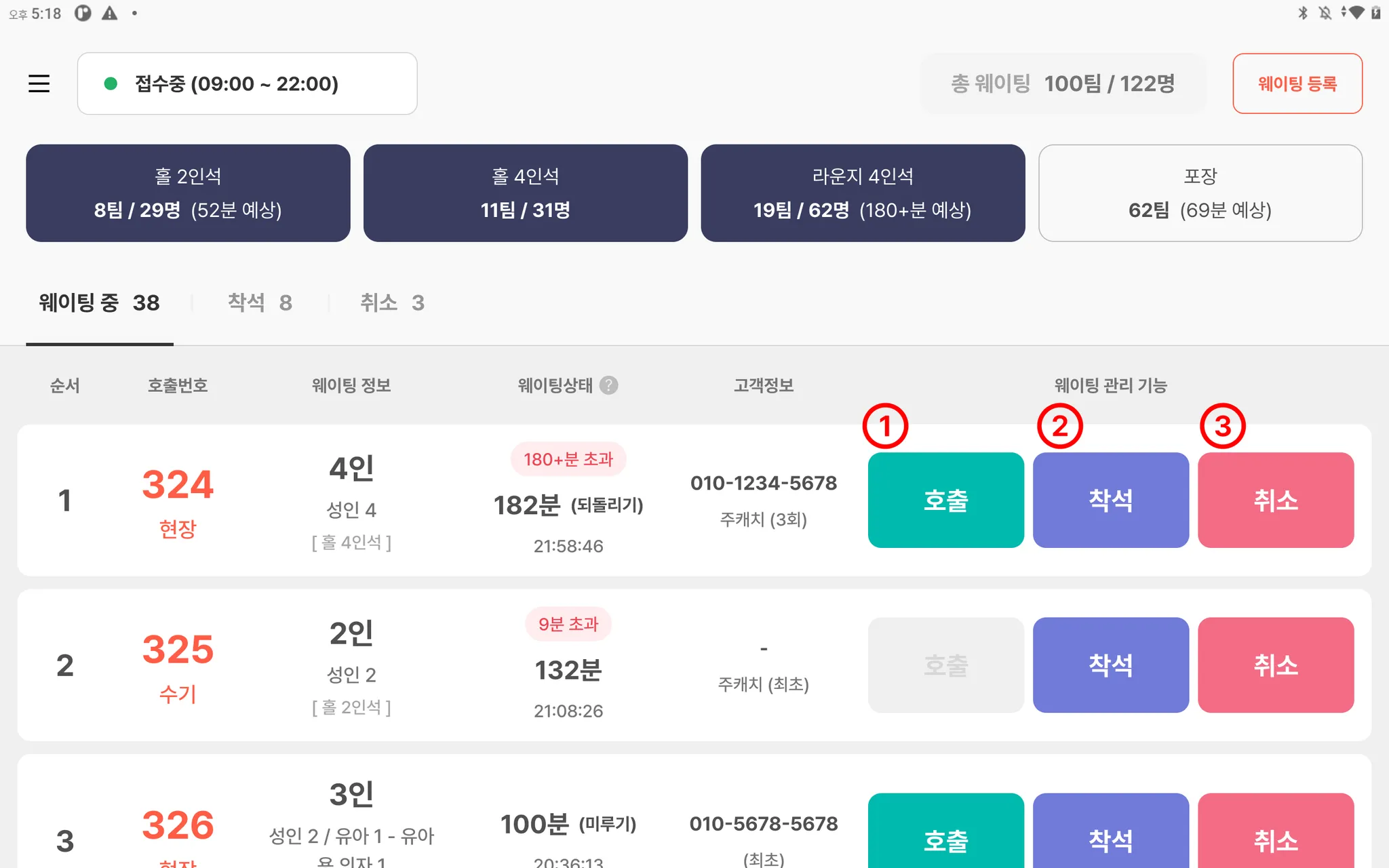Tap the Bluetooth icon in status bar
Image resolution: width=1389 pixels, height=868 pixels.
(x=1302, y=13)
